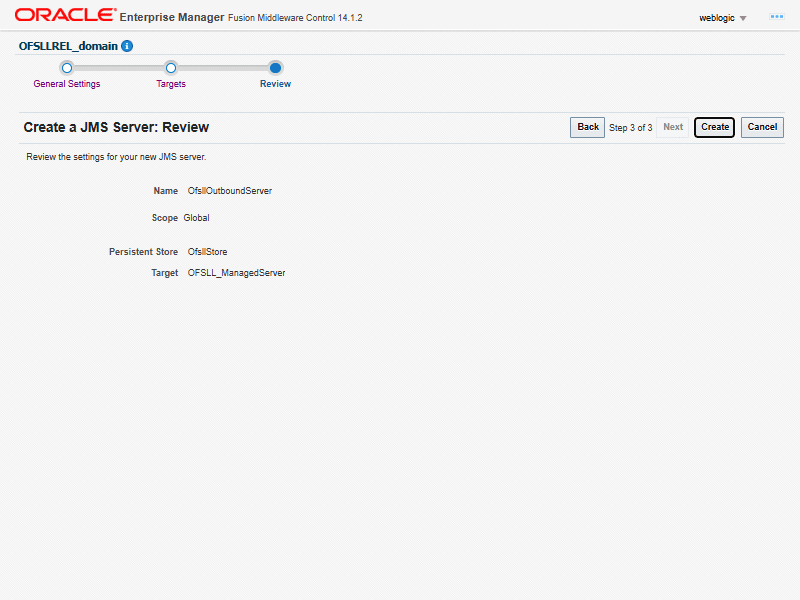Select the OFSLL_ManagedServer target value
Image resolution: width=800 pixels, height=600 pixels.
(236, 273)
